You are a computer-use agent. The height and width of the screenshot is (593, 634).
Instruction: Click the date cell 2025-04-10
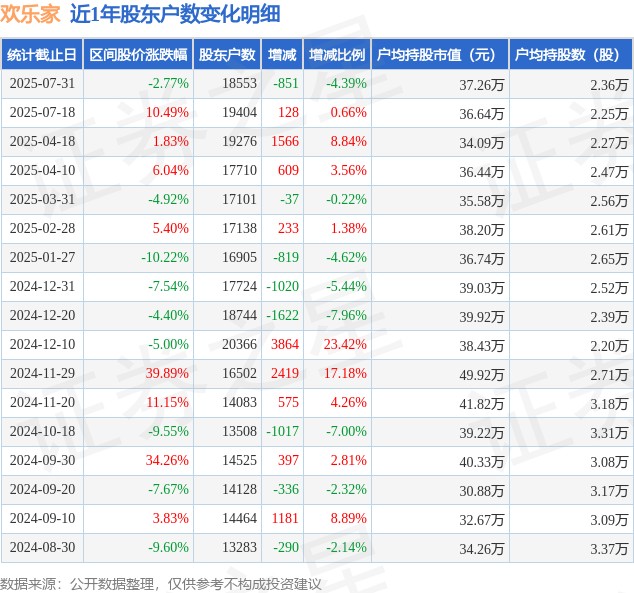pyautogui.click(x=42, y=171)
